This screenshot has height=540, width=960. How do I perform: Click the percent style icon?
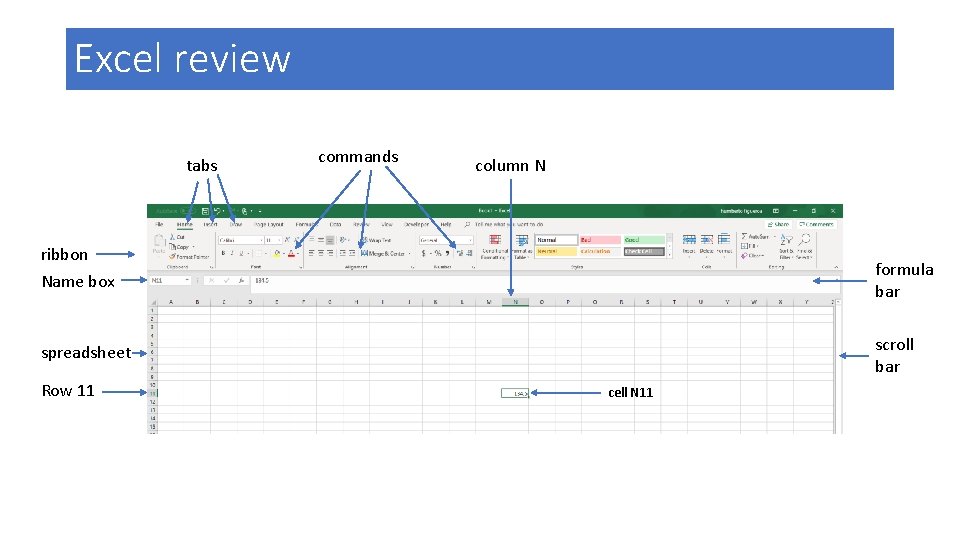[438, 253]
